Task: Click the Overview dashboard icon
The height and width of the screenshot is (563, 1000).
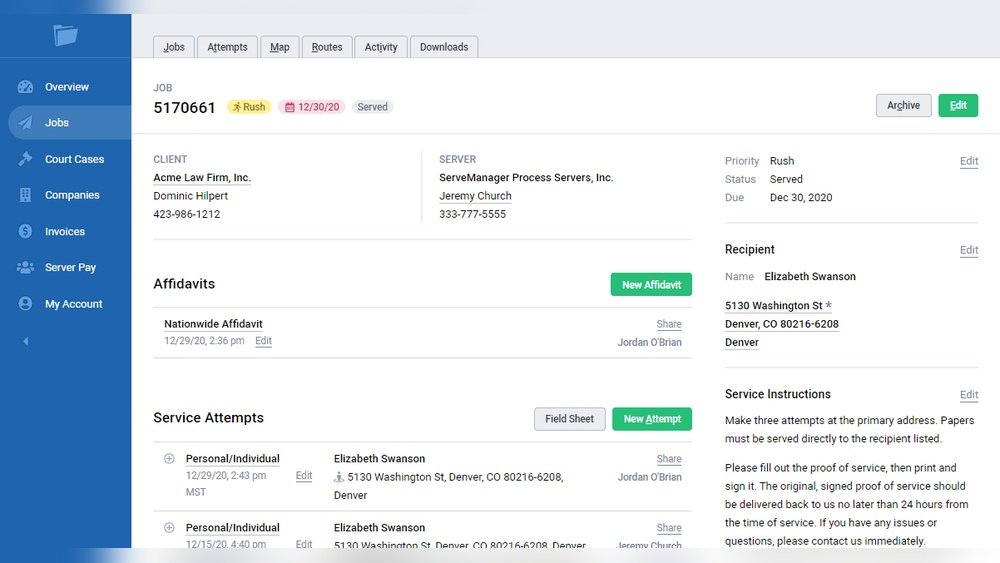Action: click(x=26, y=87)
